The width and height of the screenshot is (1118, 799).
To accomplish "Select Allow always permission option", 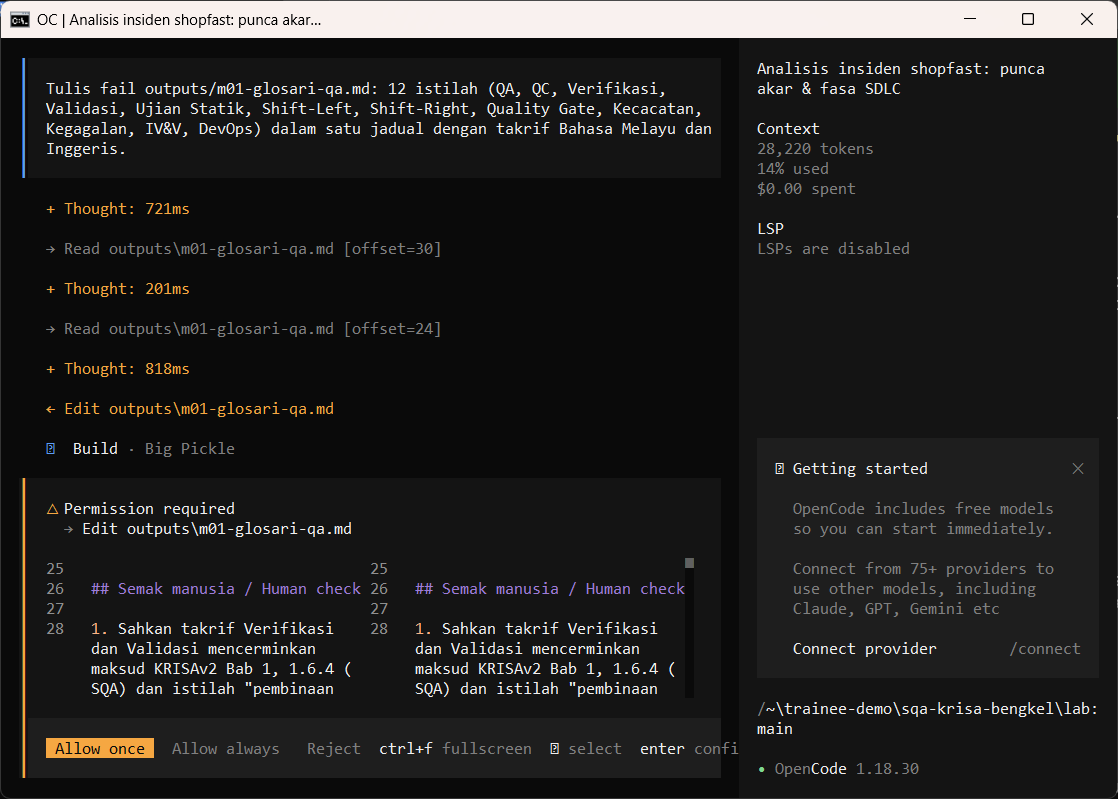I will [x=225, y=748].
